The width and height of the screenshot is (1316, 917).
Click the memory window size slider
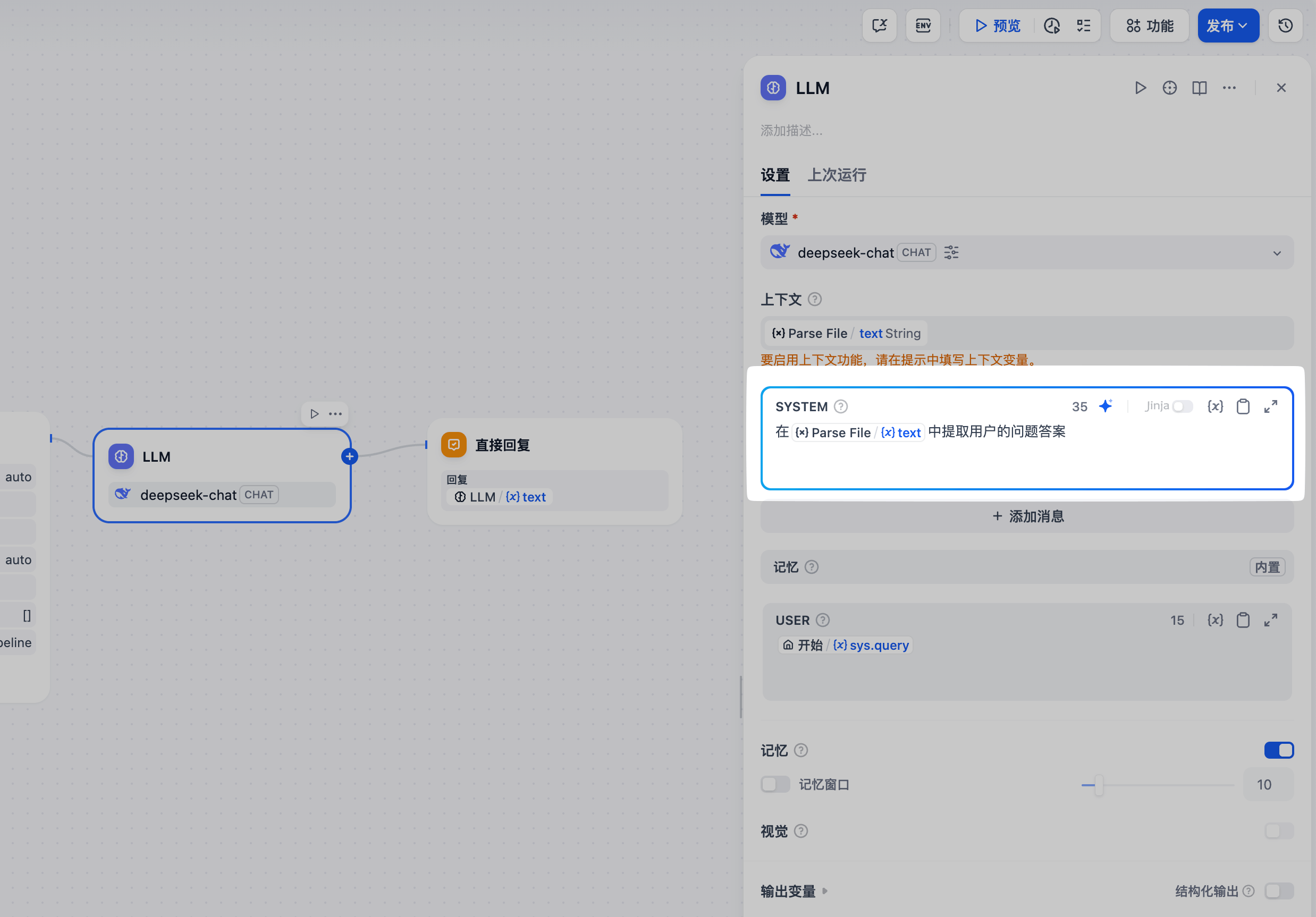[x=1098, y=785]
